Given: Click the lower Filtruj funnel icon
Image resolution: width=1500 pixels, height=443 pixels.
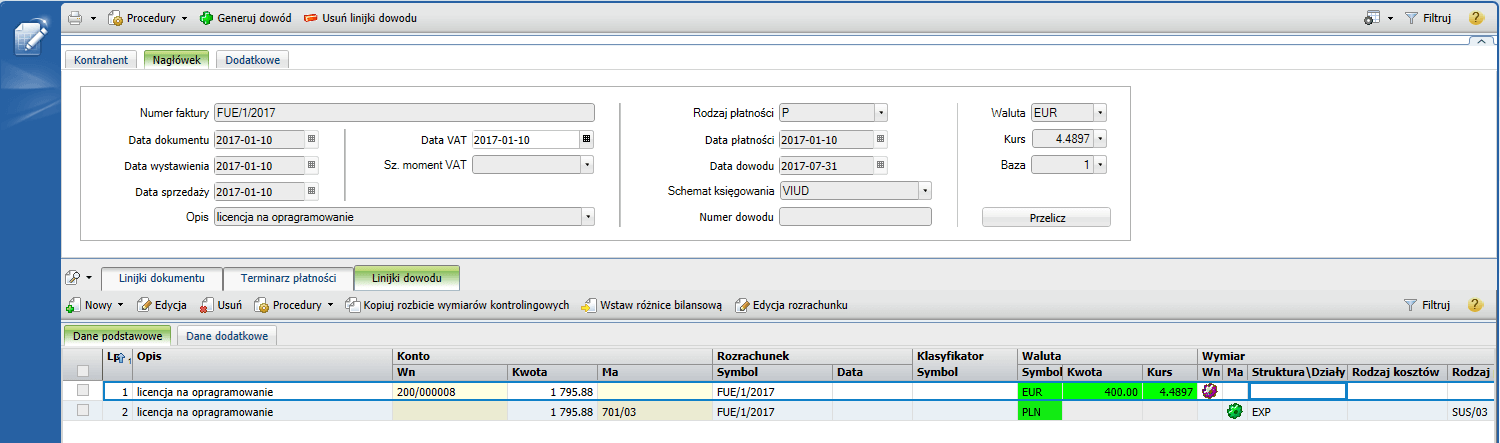Looking at the screenshot, I should pos(1412,305).
